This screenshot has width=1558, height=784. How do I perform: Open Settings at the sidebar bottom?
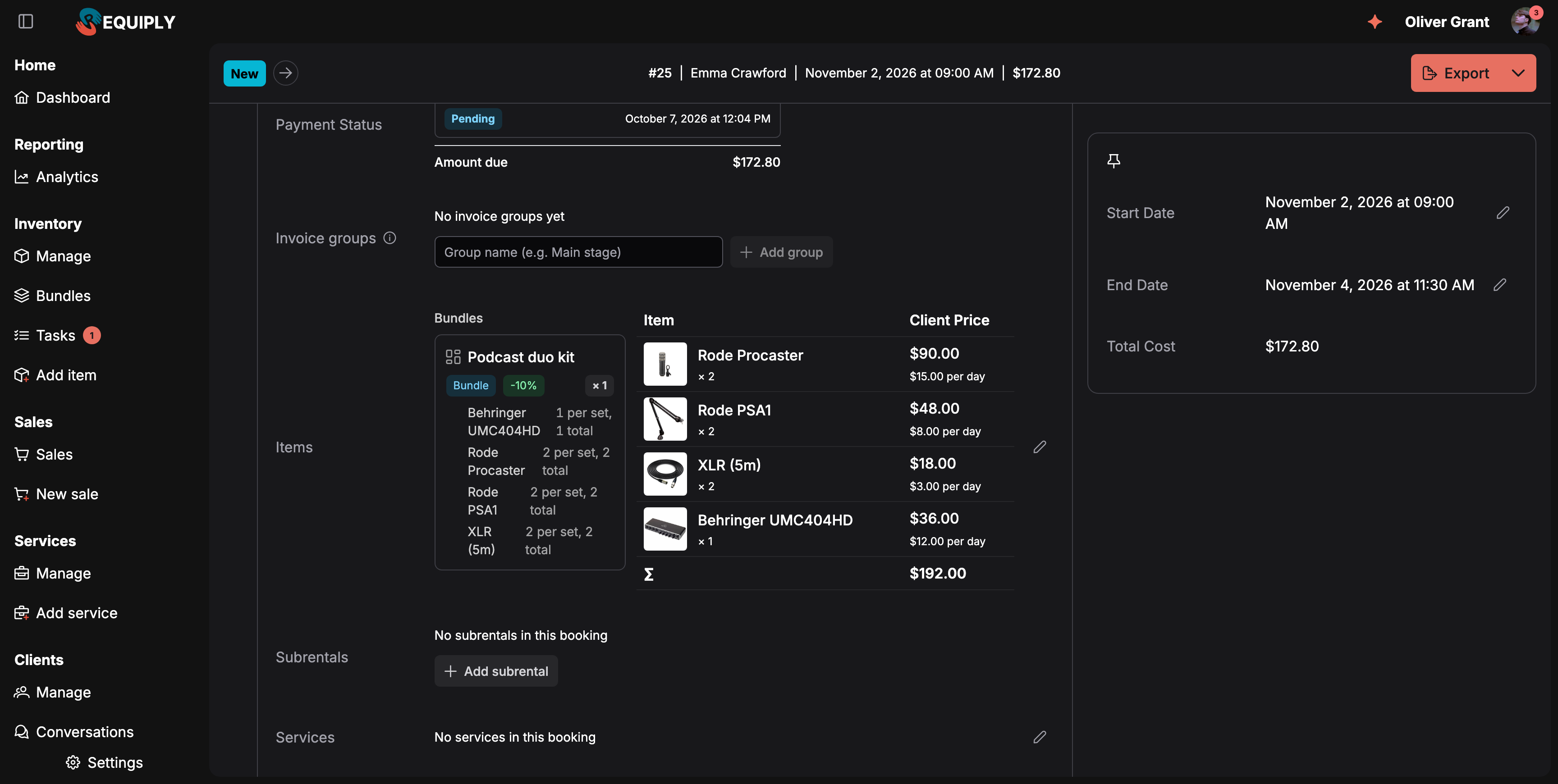(104, 762)
